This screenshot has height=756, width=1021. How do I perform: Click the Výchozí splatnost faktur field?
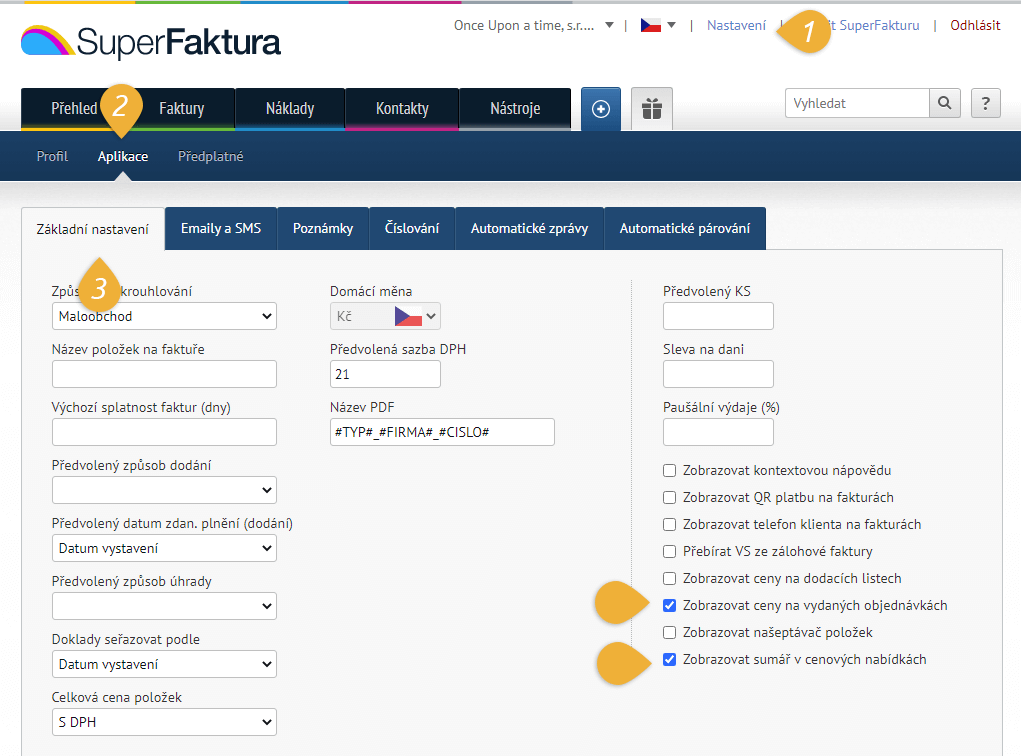tap(164, 432)
